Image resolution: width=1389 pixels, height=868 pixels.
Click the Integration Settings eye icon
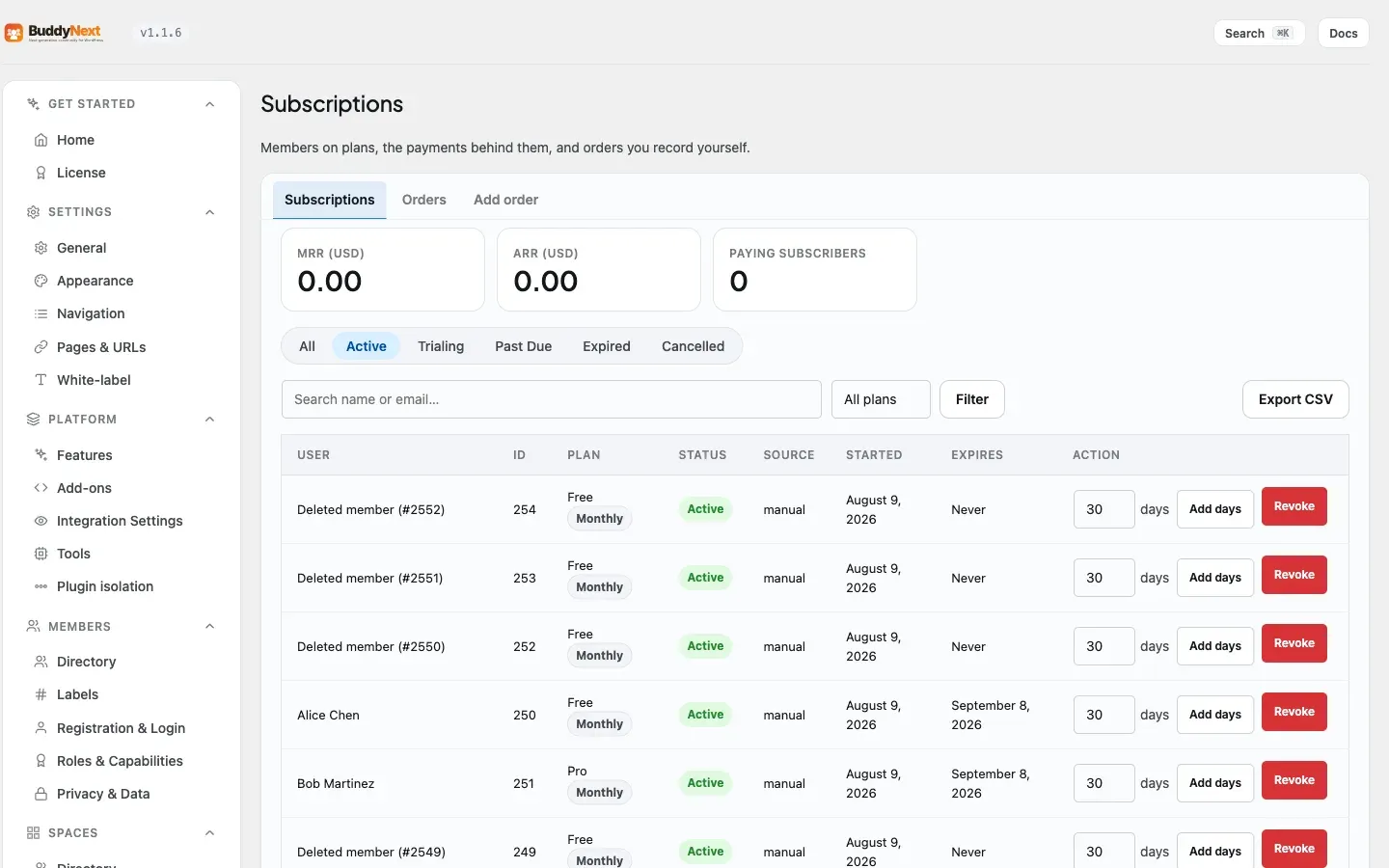41,521
